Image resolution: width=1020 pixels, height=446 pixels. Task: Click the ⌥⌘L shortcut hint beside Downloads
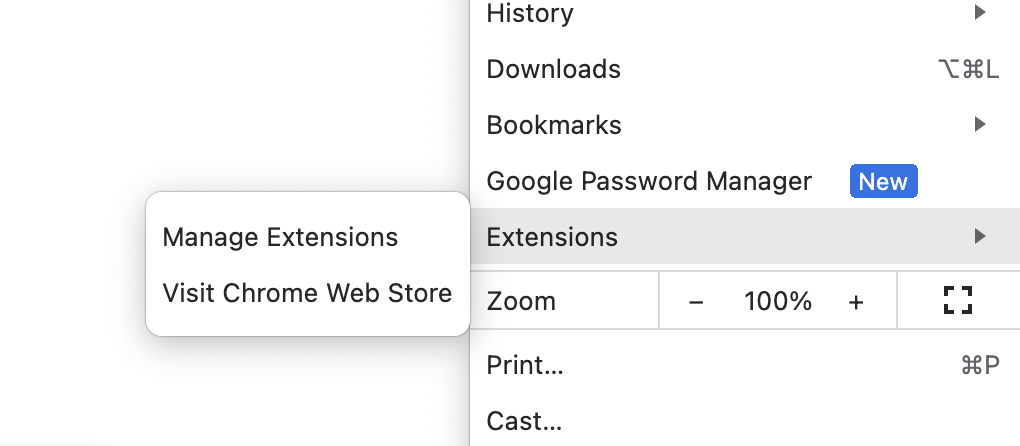(967, 69)
